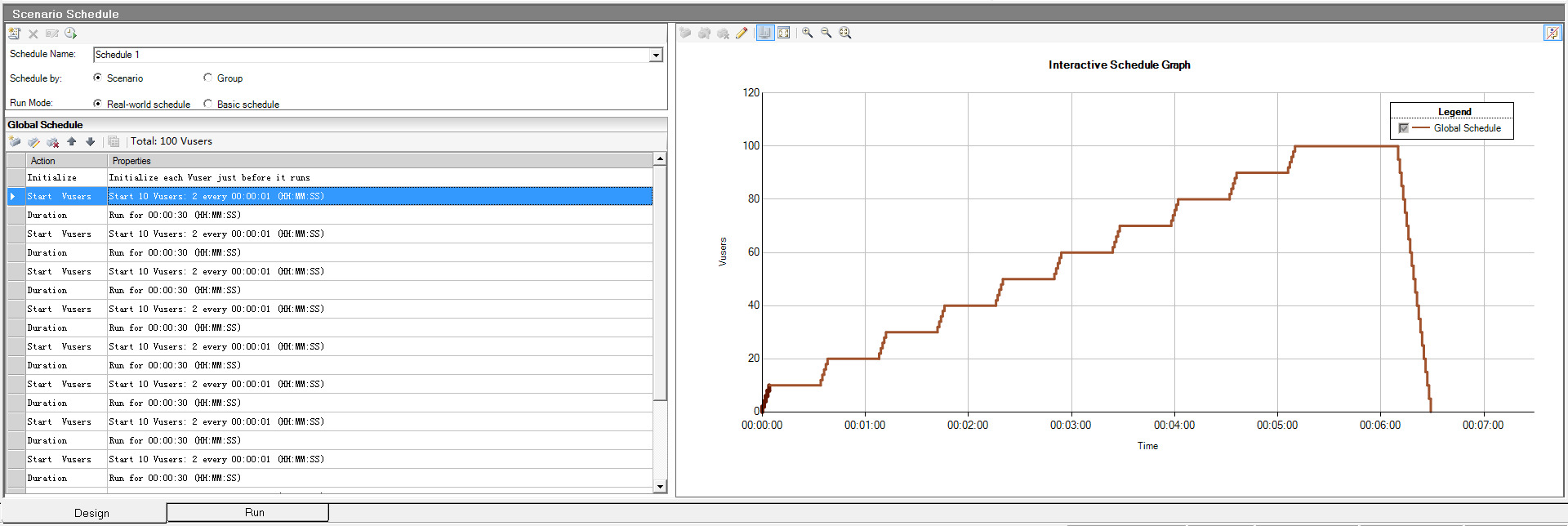
Task: Click the Edit Action pencil-block icon
Action: click(33, 142)
